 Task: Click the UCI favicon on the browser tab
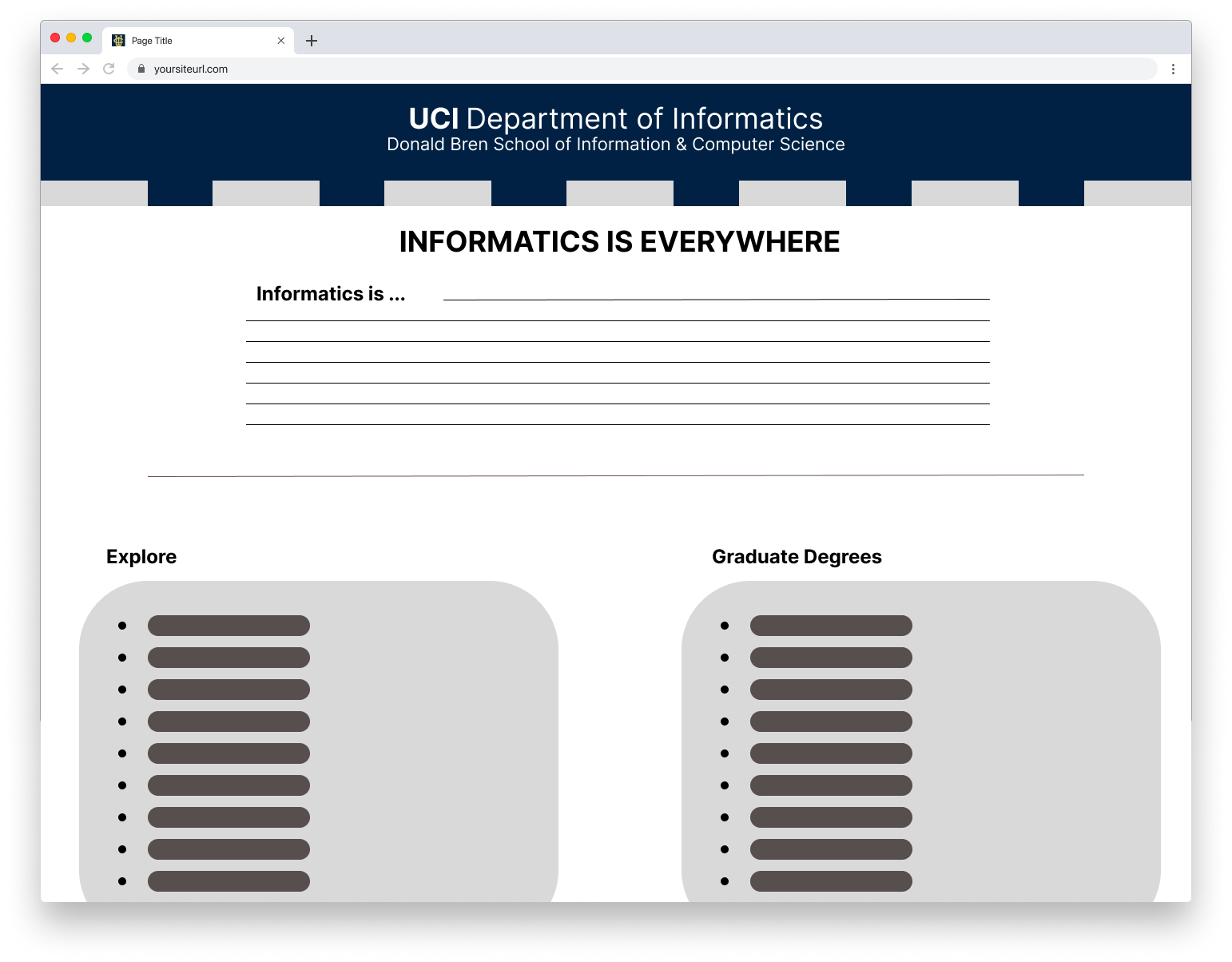[x=117, y=40]
